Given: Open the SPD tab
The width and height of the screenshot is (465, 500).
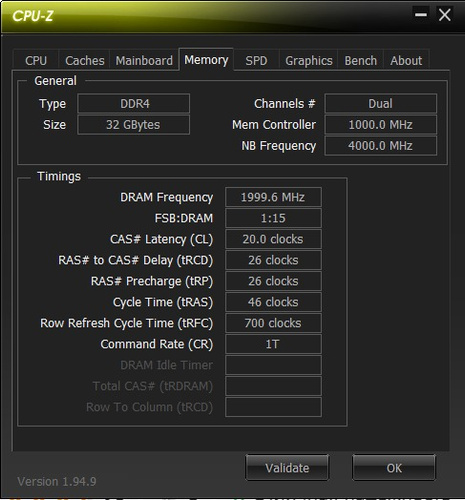Looking at the screenshot, I should 256,61.
